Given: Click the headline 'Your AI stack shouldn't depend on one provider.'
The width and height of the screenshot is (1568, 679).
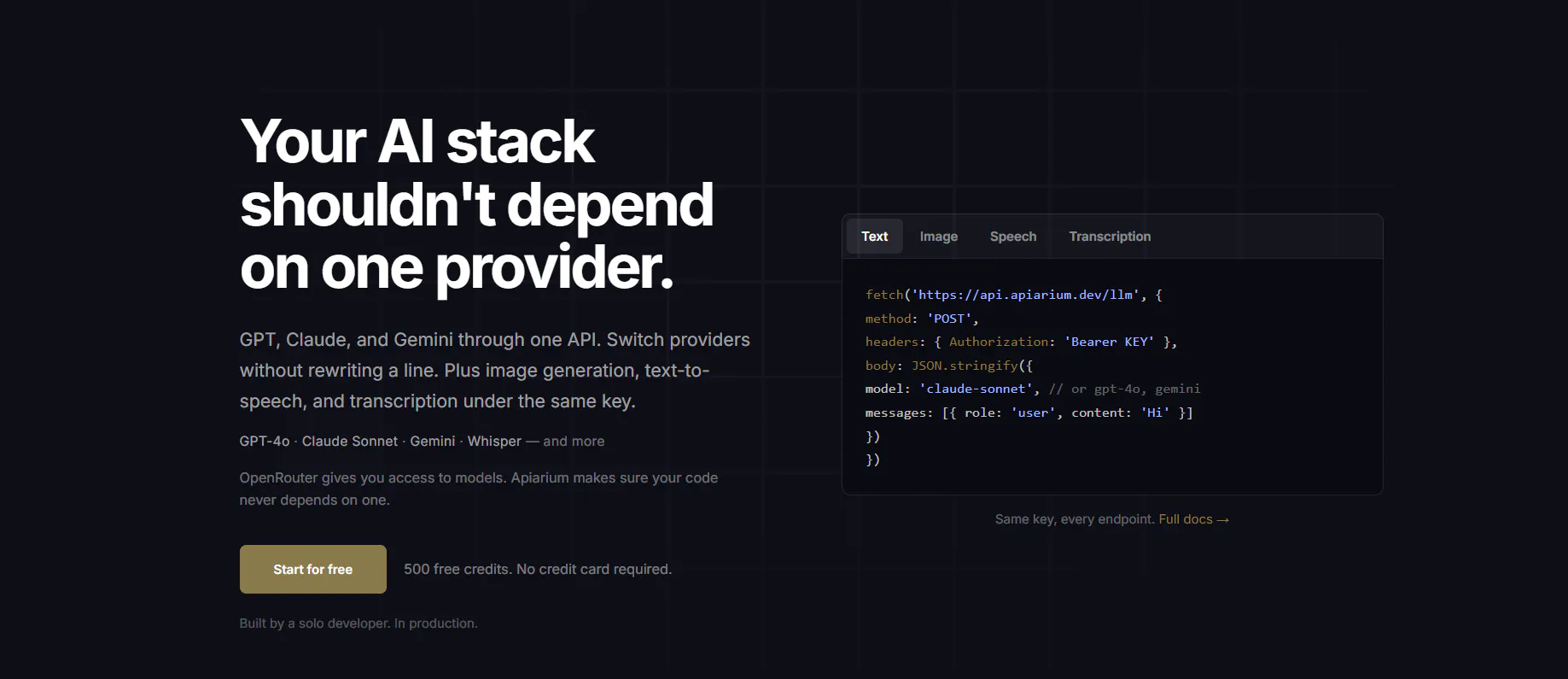Looking at the screenshot, I should [476, 205].
